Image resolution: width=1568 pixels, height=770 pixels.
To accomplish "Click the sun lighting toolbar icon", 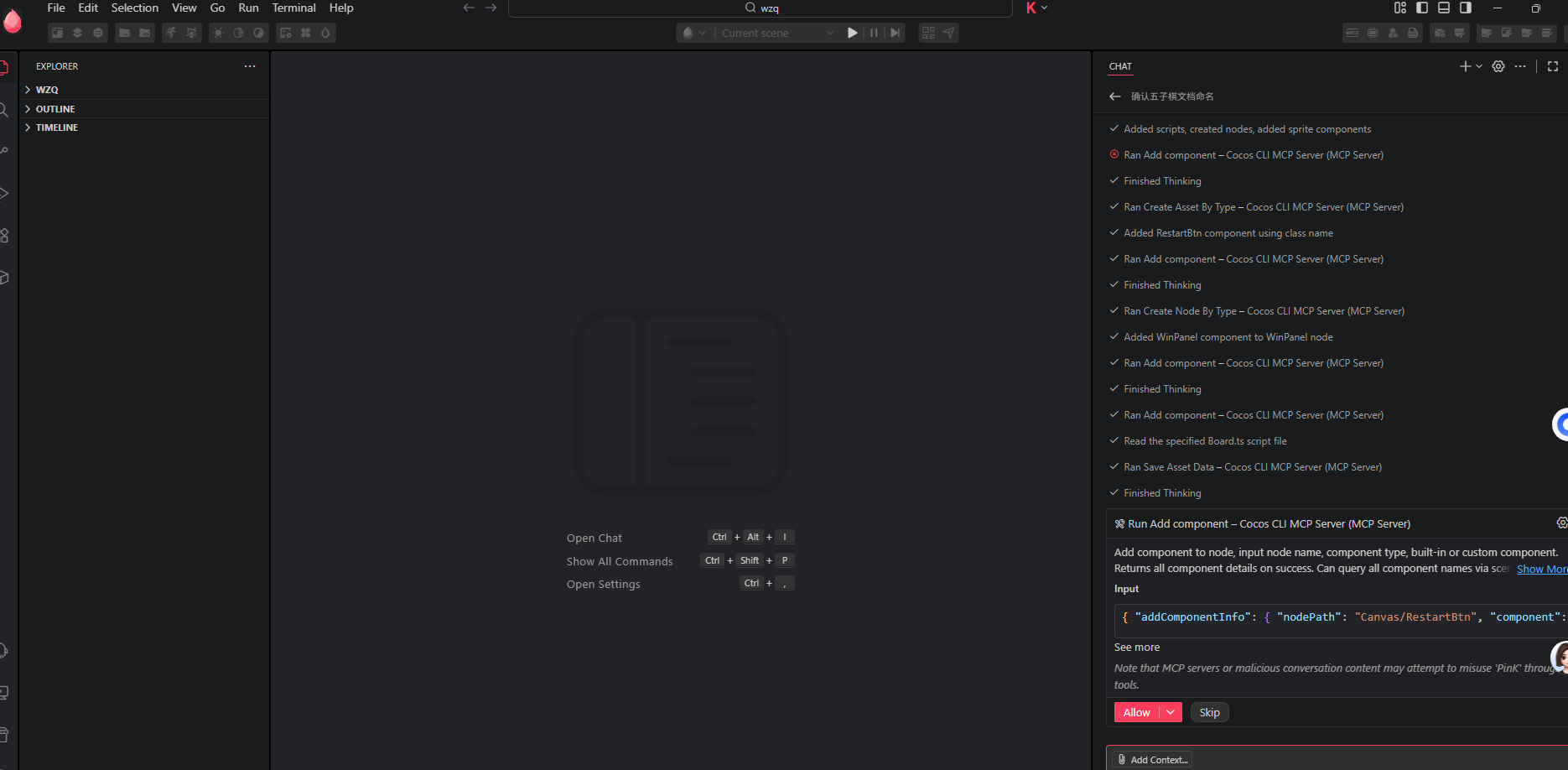I will [218, 33].
